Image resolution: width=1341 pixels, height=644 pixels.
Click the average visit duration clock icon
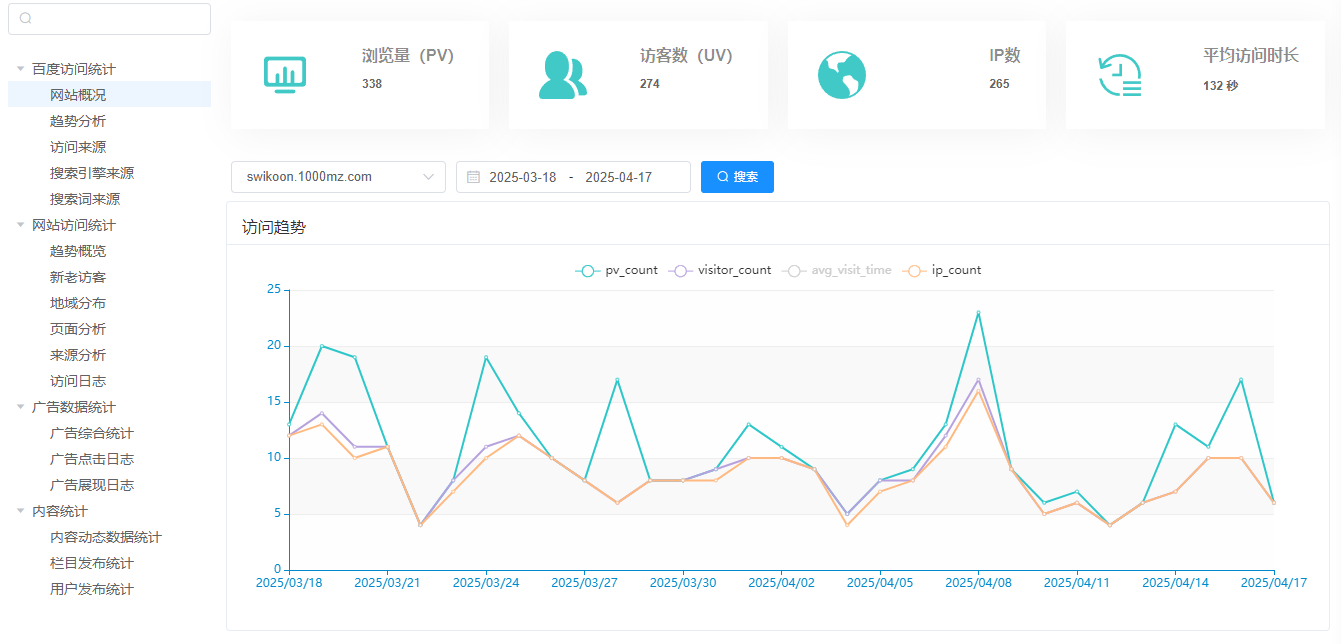point(1120,76)
